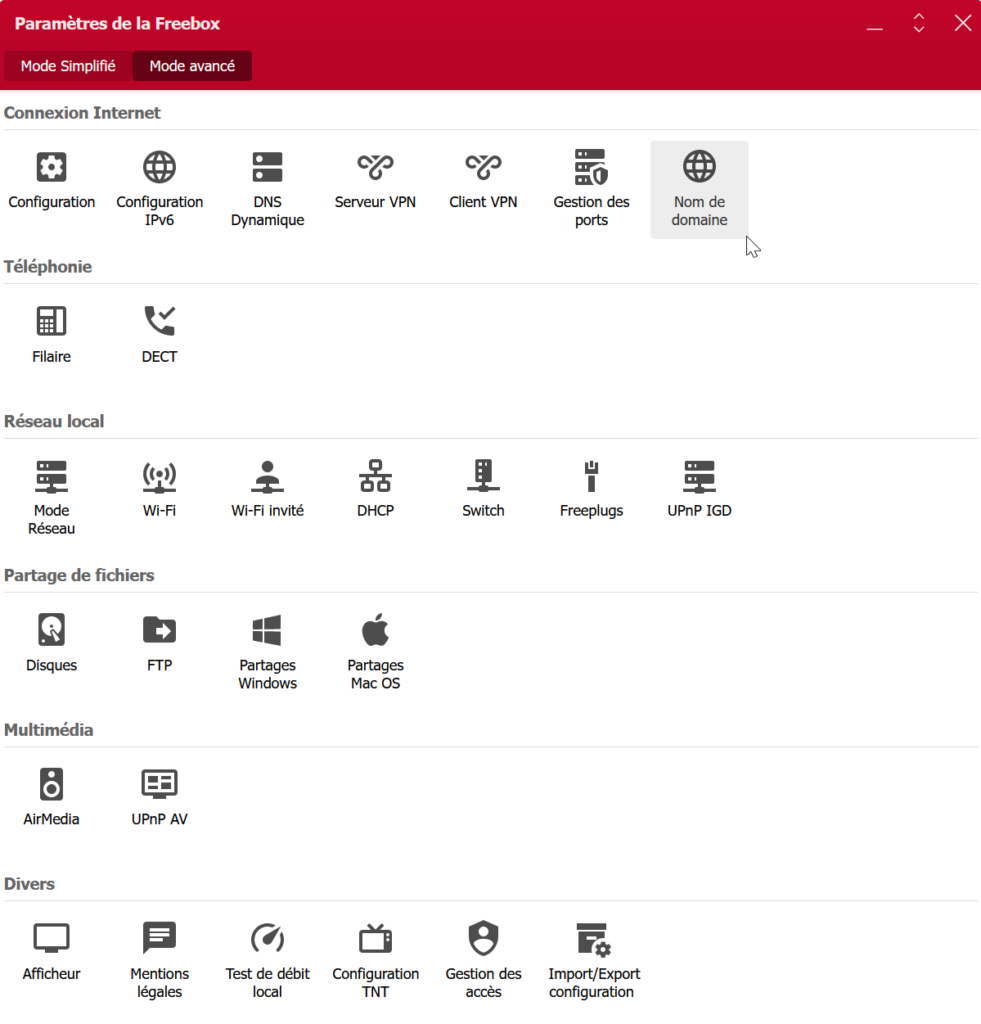The image size is (981, 1024).
Task: Open Filaire phone settings
Action: click(x=52, y=322)
